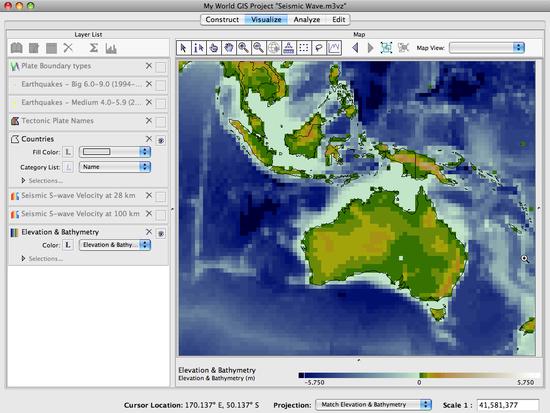Remove Earthquakes Medium 4.0-5.9 layer
Screen dimensions: 550x413
click(149, 102)
